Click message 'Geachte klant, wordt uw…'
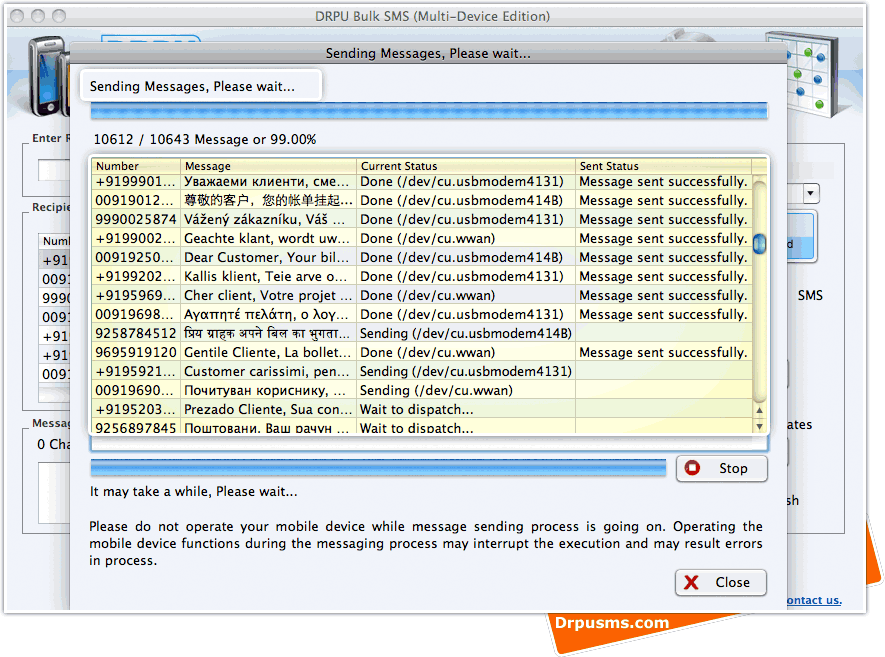This screenshot has height=657, width=885. pos(266,238)
